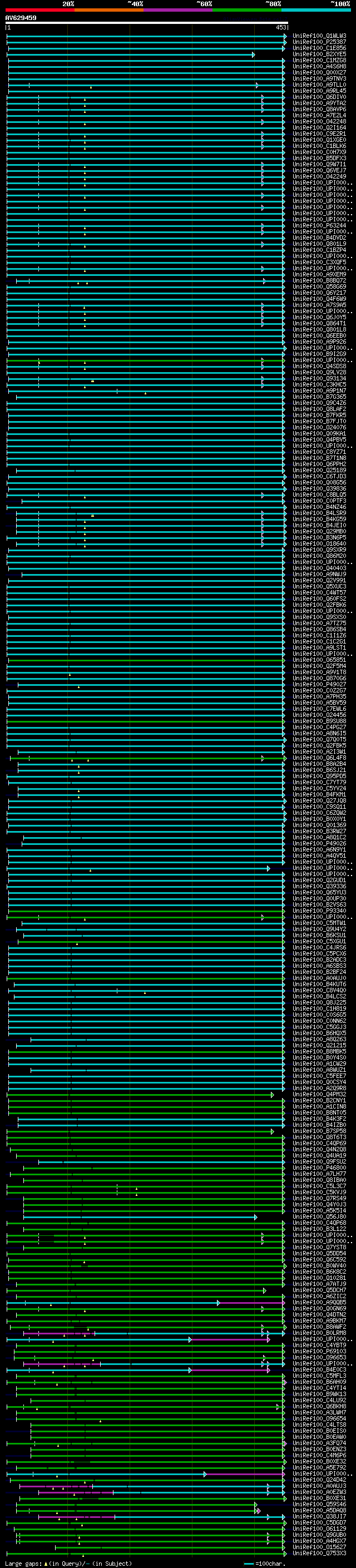Screen dimensions: 356x1568
Task: Open the UniRef100_C5XGU1 hit
Action: click(319, 941)
